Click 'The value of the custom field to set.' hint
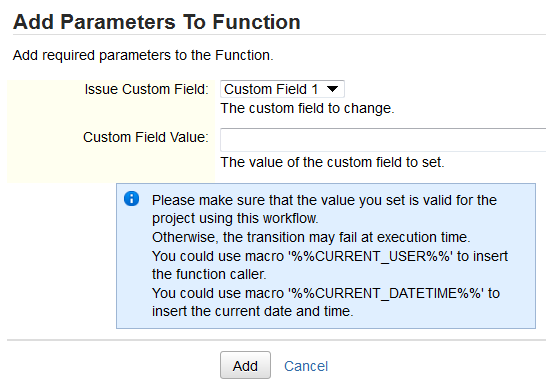The height and width of the screenshot is (386, 546). coord(333,162)
